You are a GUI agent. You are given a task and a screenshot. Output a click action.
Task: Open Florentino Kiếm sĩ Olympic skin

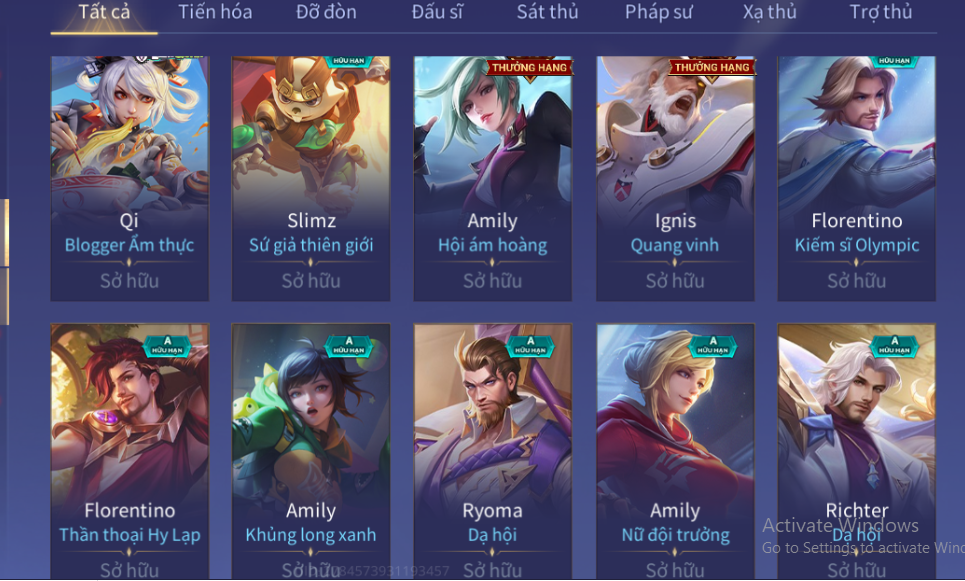point(857,178)
